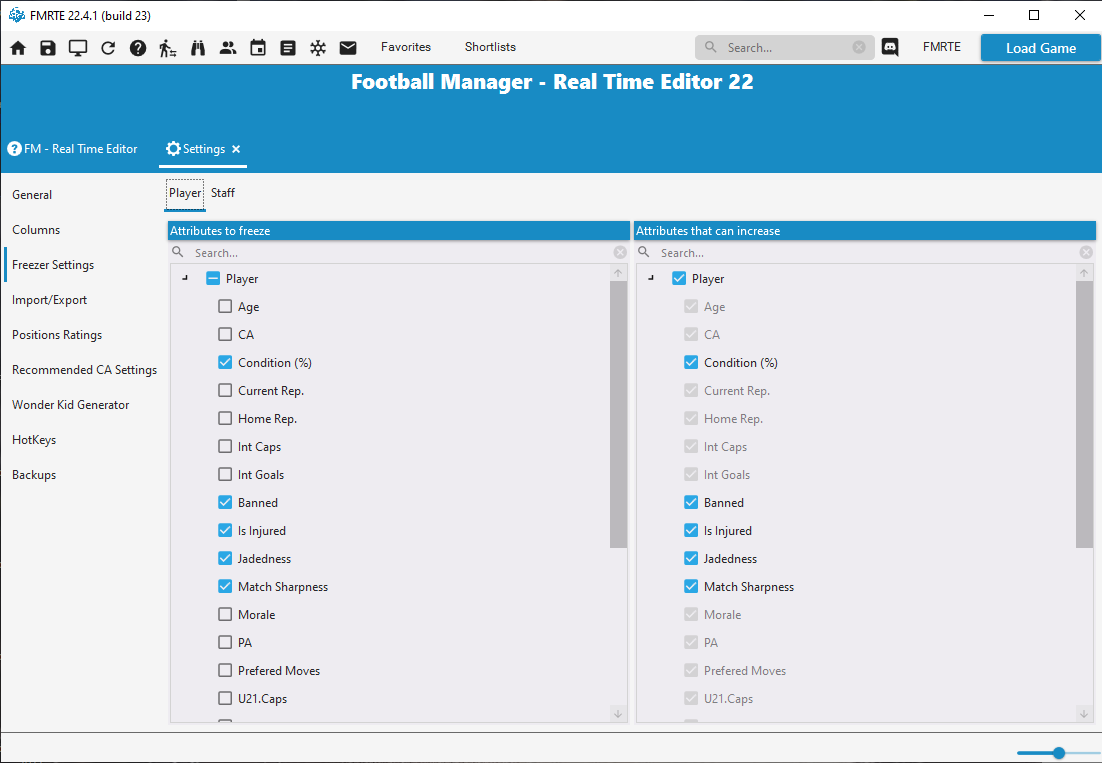This screenshot has width=1102, height=766.
Task: Uncheck Is Injured in Attributes to freeze
Action: tap(225, 531)
